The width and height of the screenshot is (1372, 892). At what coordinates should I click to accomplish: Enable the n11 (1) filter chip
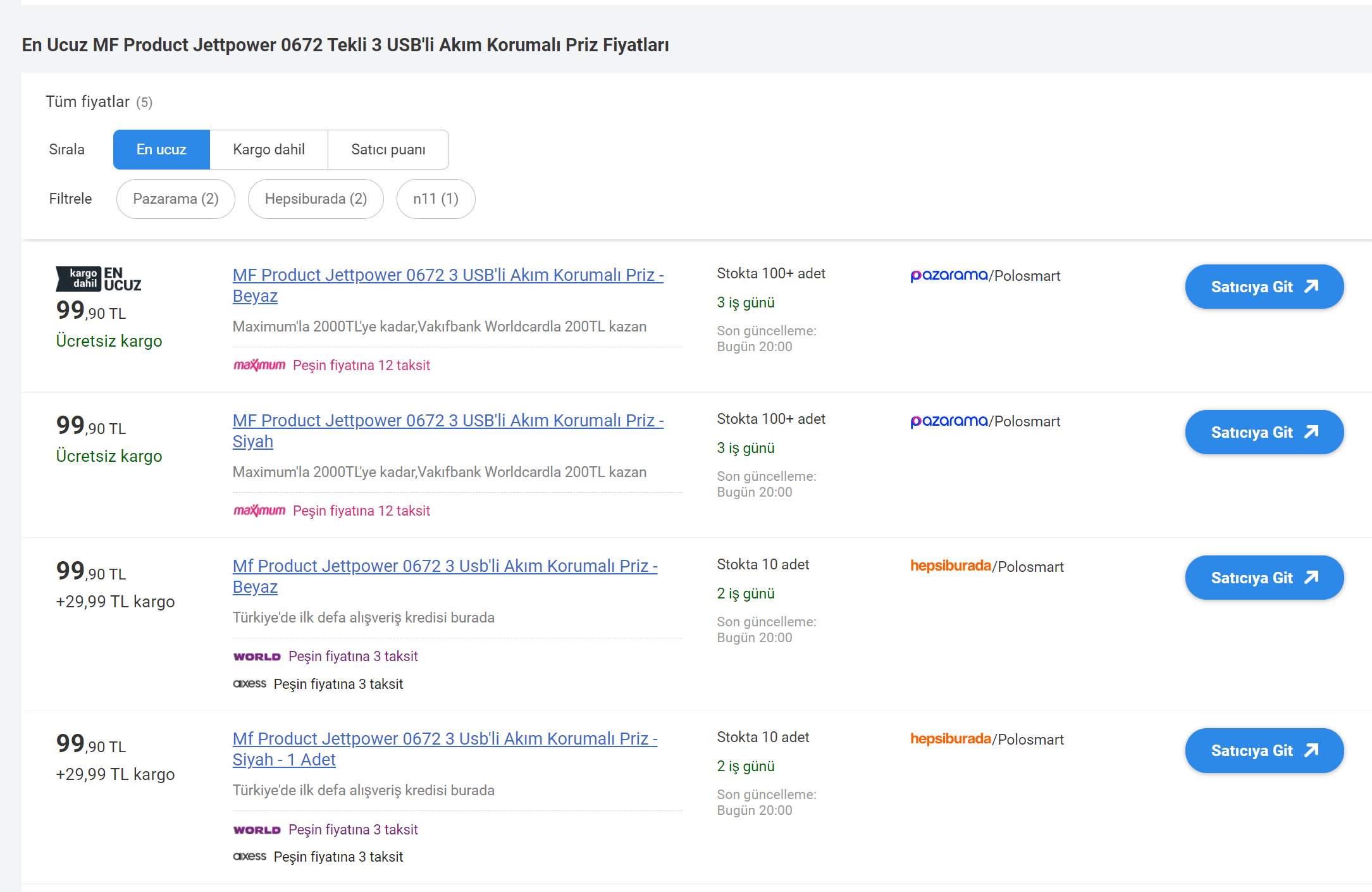(x=435, y=199)
